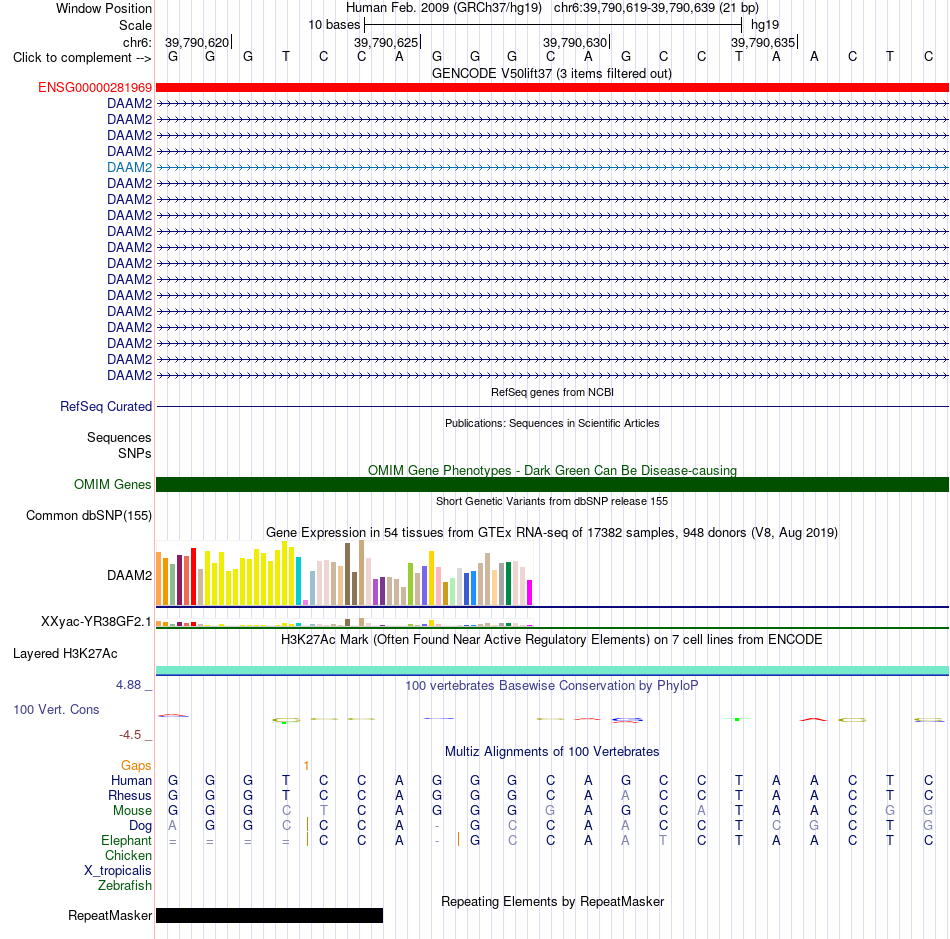950x939 pixels.
Task: Select position marker 39,790,620
Action: click(x=198, y=42)
